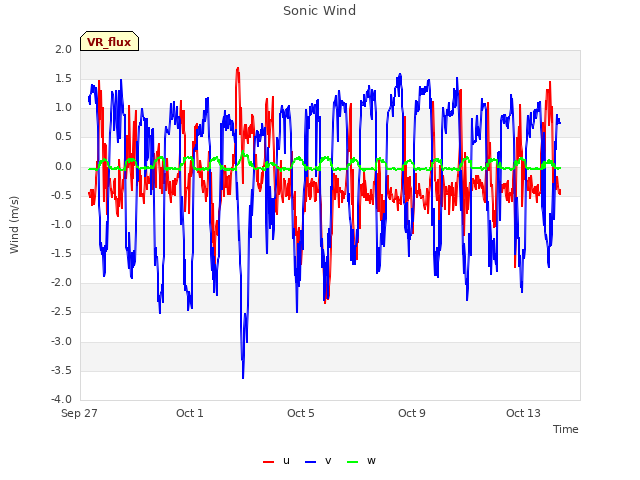
Task: Click the -3.5 y-axis tick label
Action: tap(62, 370)
